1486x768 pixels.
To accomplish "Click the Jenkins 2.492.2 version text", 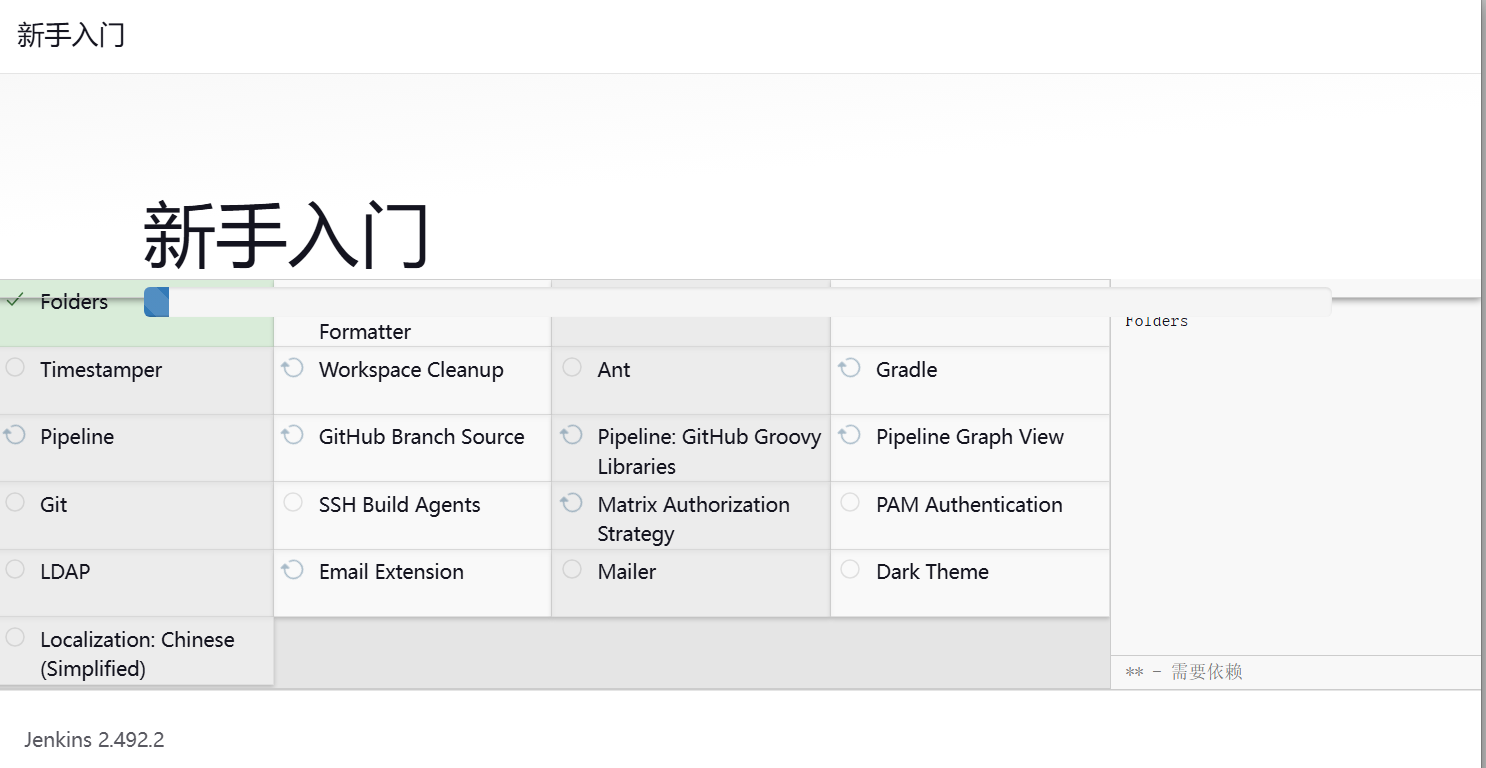I will [94, 740].
